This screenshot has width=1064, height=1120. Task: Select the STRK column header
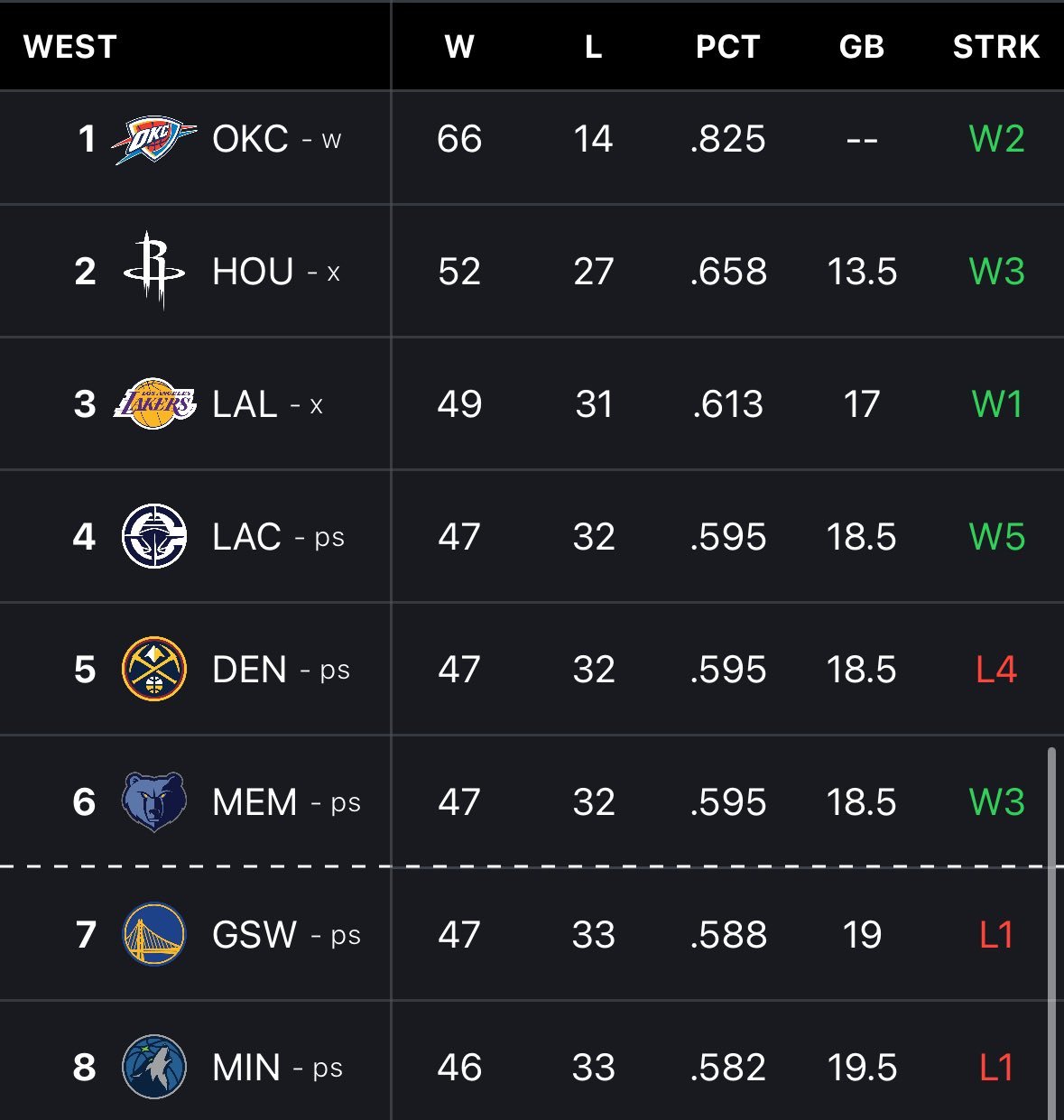[x=996, y=47]
